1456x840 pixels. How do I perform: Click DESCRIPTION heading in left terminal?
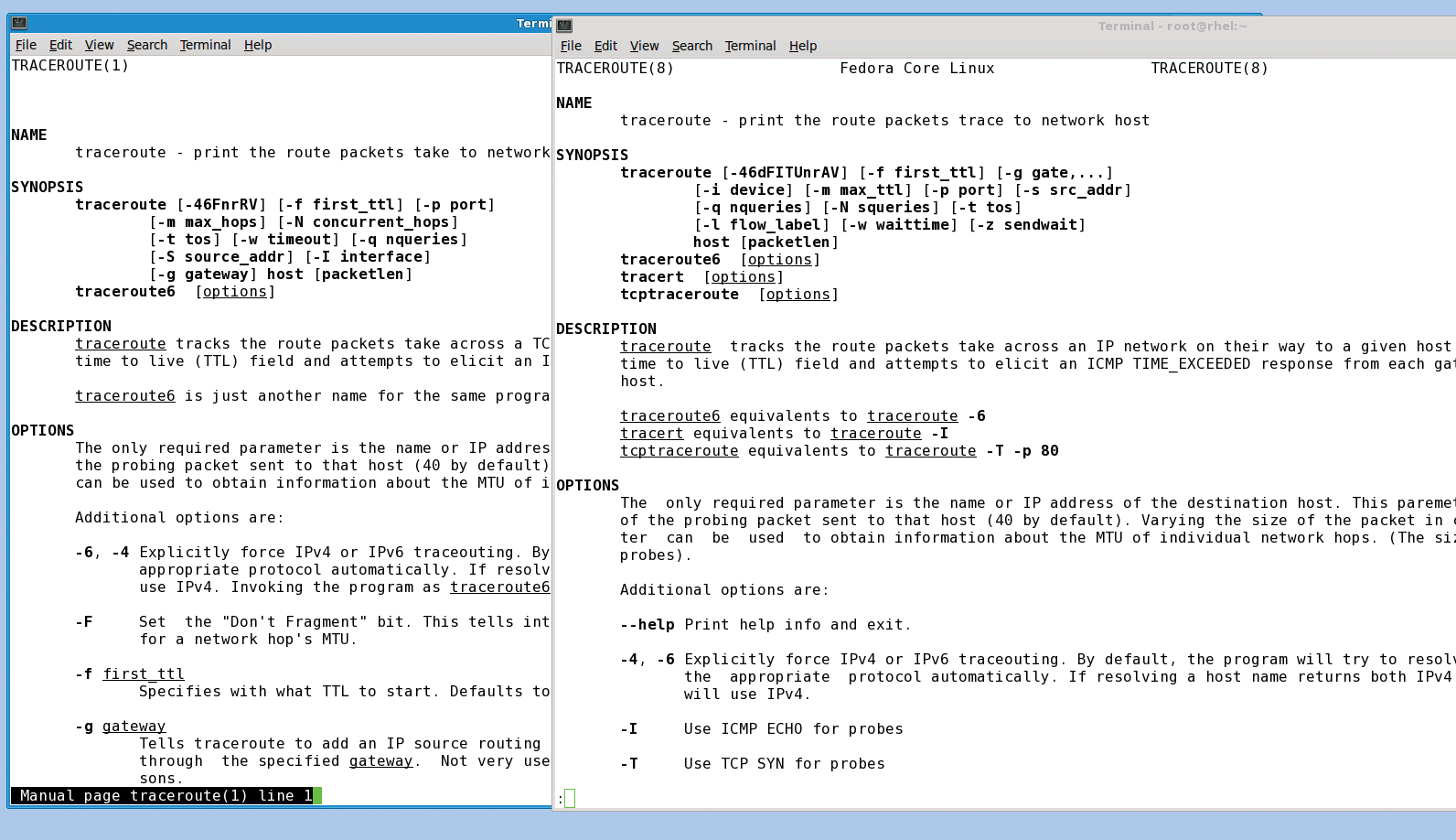tap(61, 327)
